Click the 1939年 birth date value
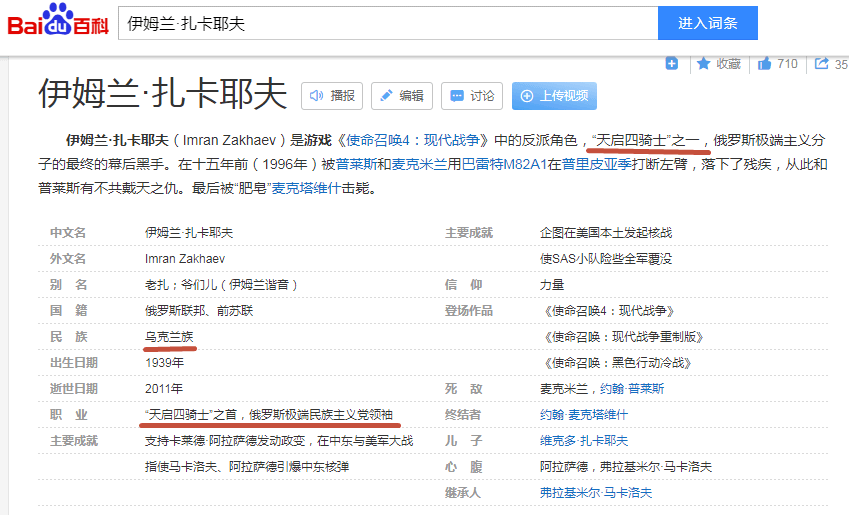The width and height of the screenshot is (849, 515). 164,363
